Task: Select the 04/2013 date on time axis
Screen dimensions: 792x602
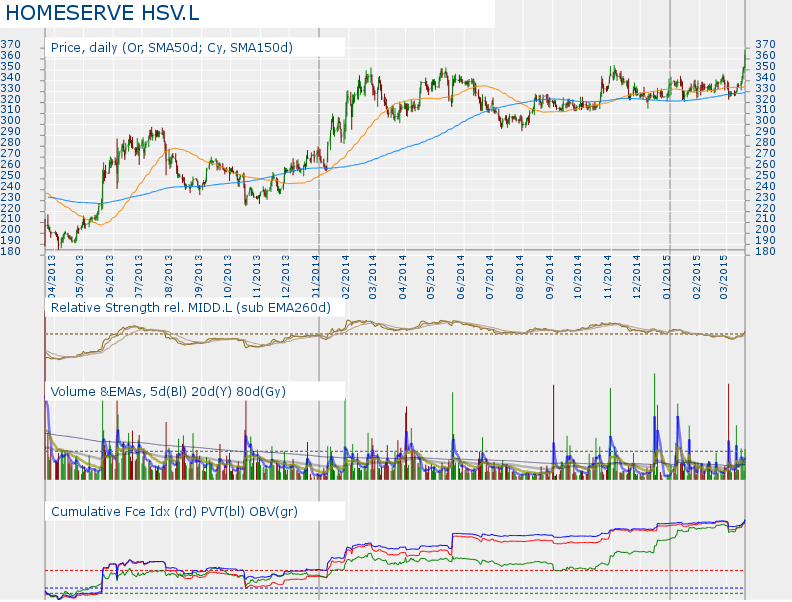Action: [x=52, y=275]
